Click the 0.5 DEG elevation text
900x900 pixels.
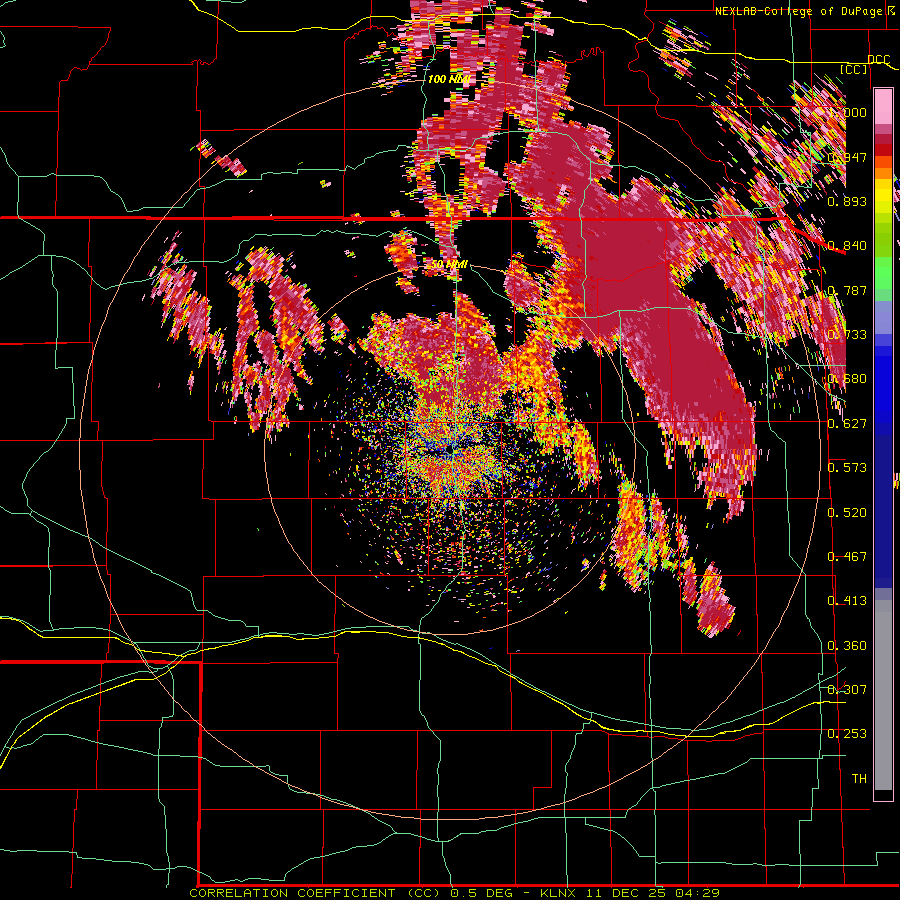point(482,893)
